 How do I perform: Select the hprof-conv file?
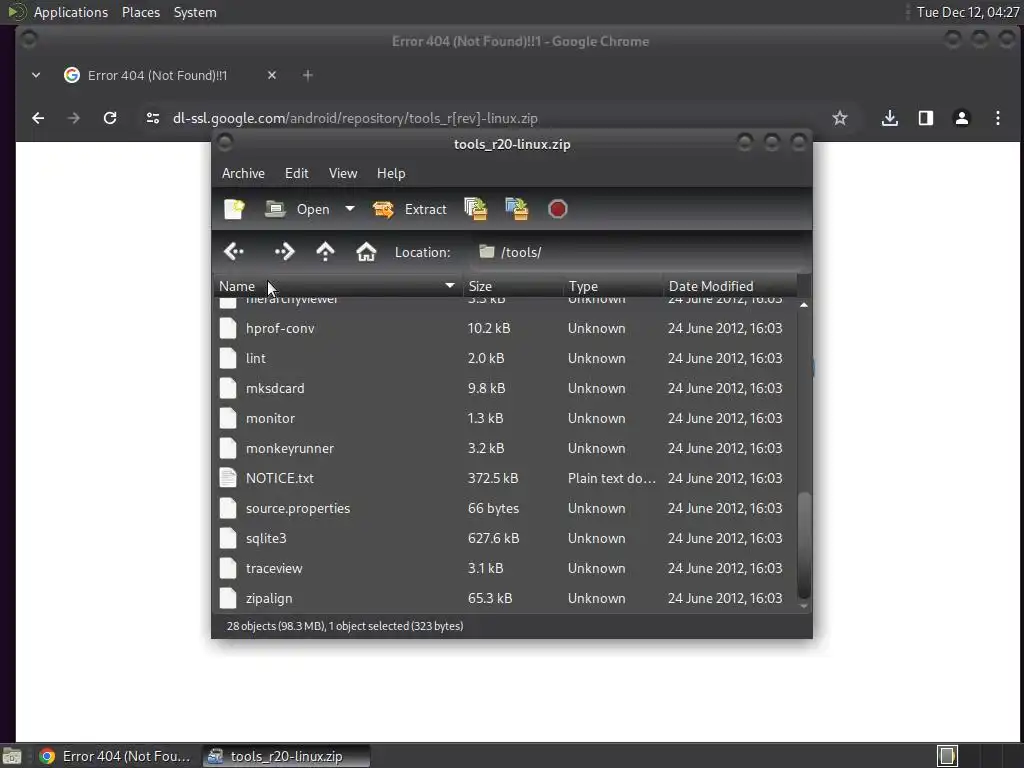pyautogui.click(x=504, y=328)
